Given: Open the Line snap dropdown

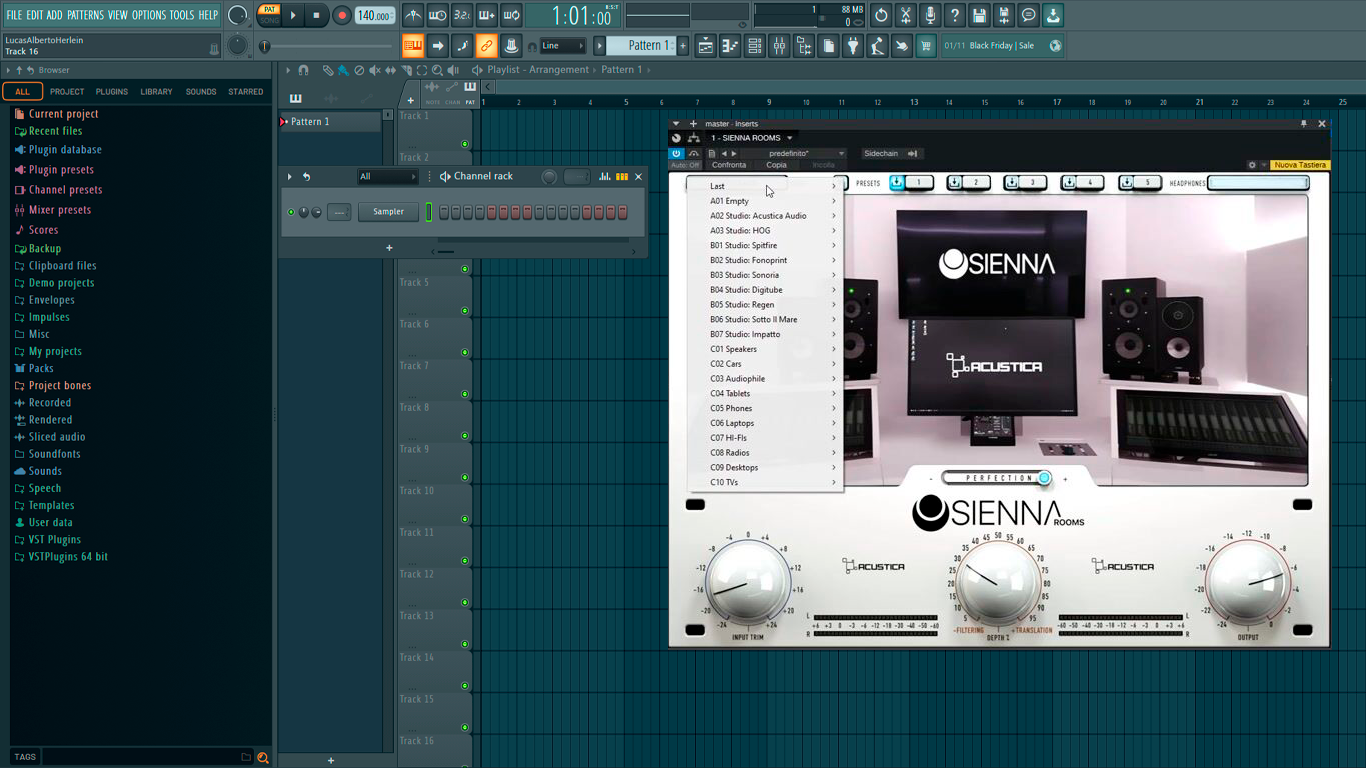Looking at the screenshot, I should click(562, 46).
